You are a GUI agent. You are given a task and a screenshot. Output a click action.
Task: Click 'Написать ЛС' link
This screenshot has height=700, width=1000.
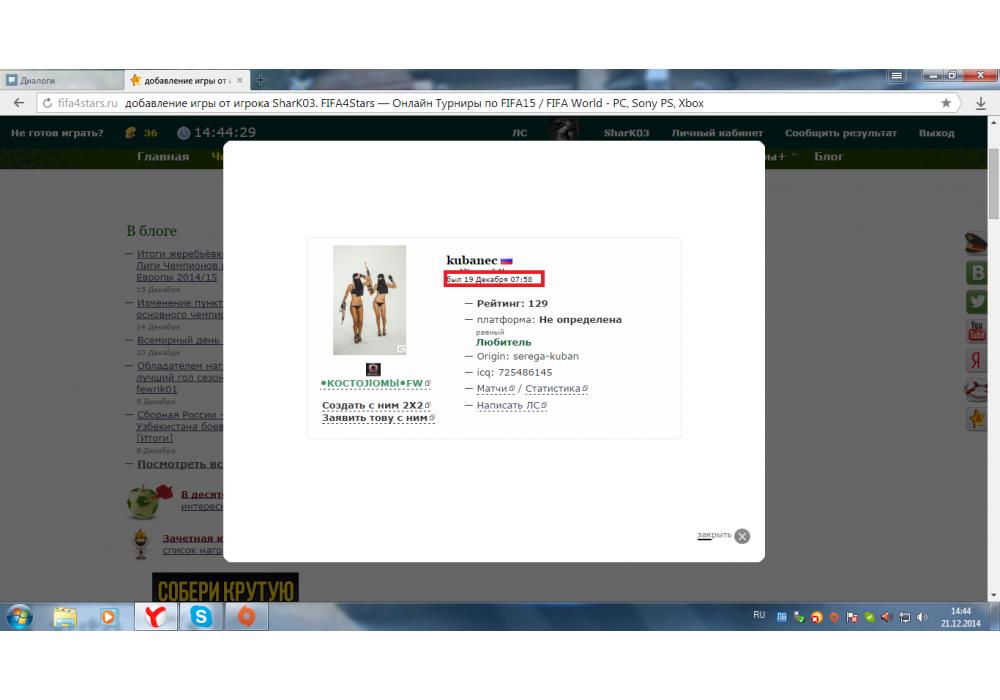[x=511, y=405]
